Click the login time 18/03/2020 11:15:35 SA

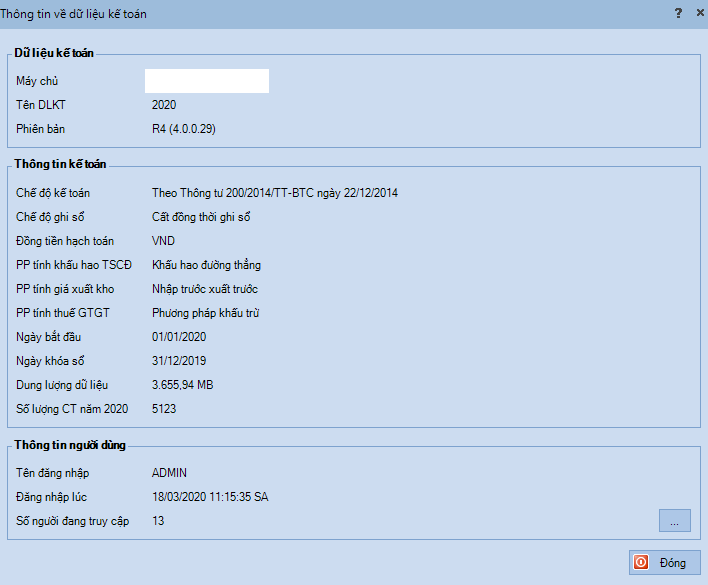coord(210,497)
